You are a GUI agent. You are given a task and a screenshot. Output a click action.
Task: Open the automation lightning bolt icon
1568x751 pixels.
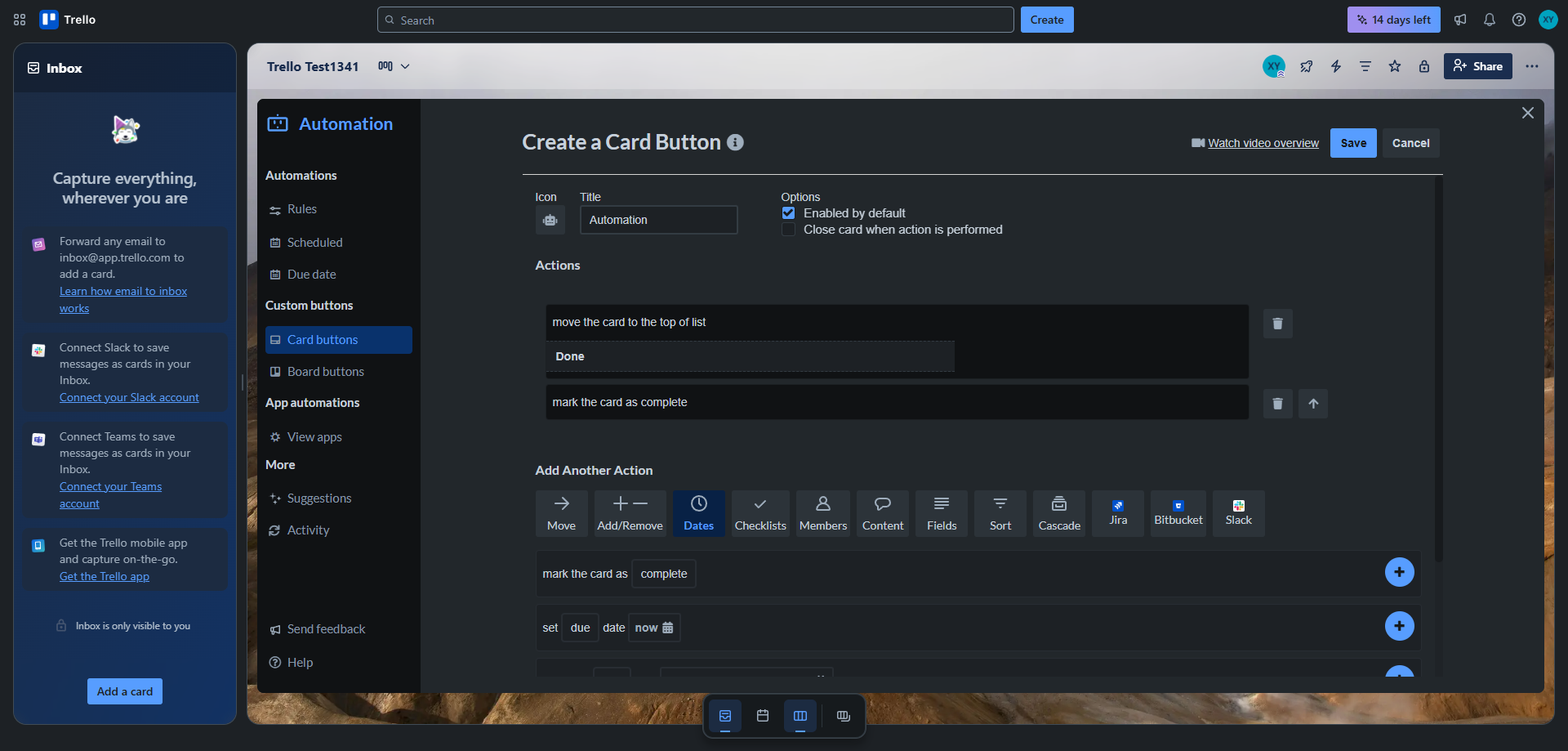[1336, 66]
